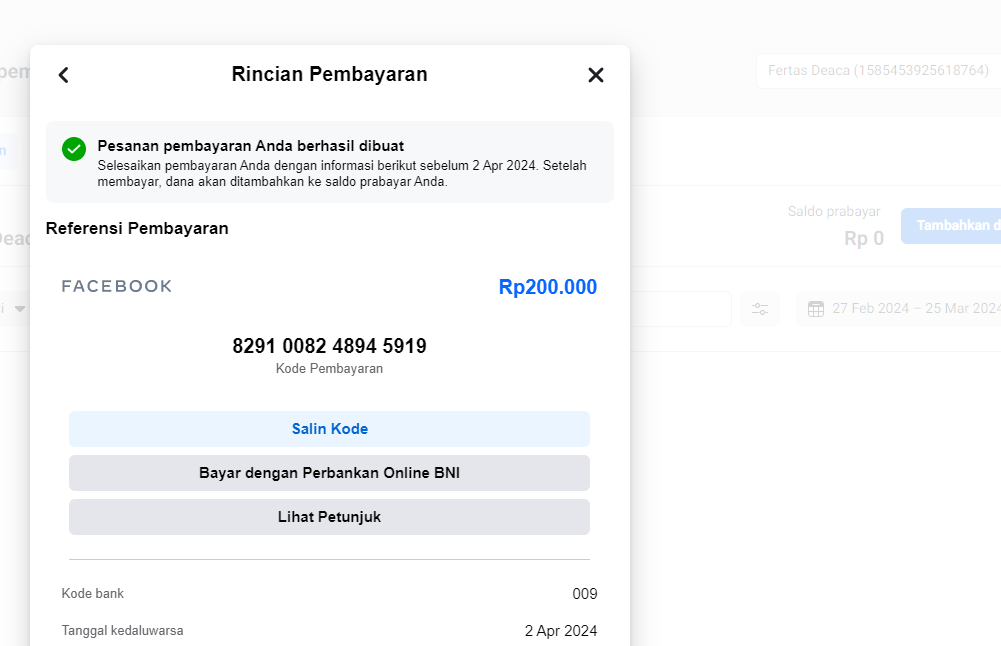
Task: Click the calendar icon in date range
Action: tap(816, 309)
